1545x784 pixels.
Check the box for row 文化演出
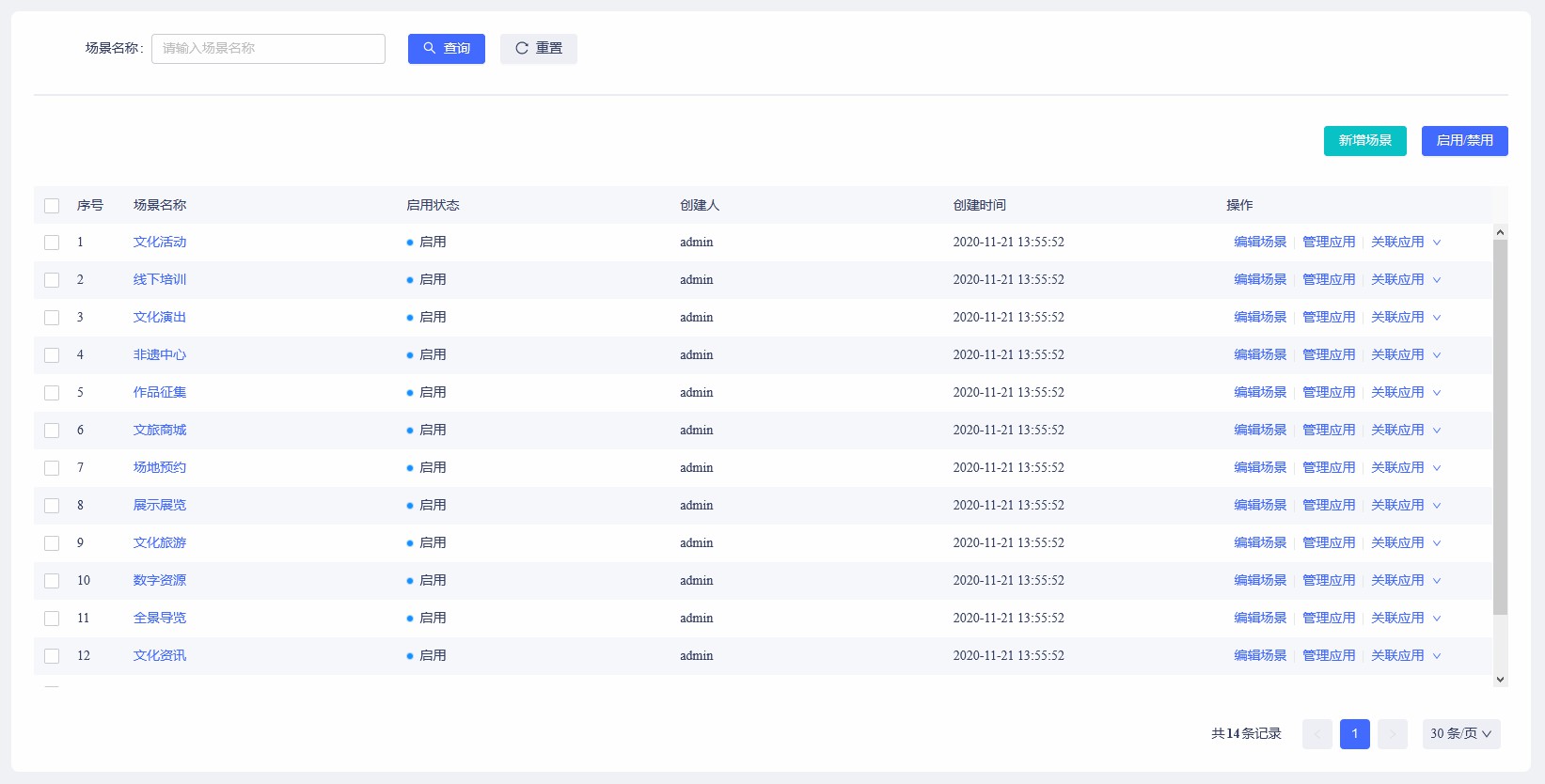pos(52,318)
